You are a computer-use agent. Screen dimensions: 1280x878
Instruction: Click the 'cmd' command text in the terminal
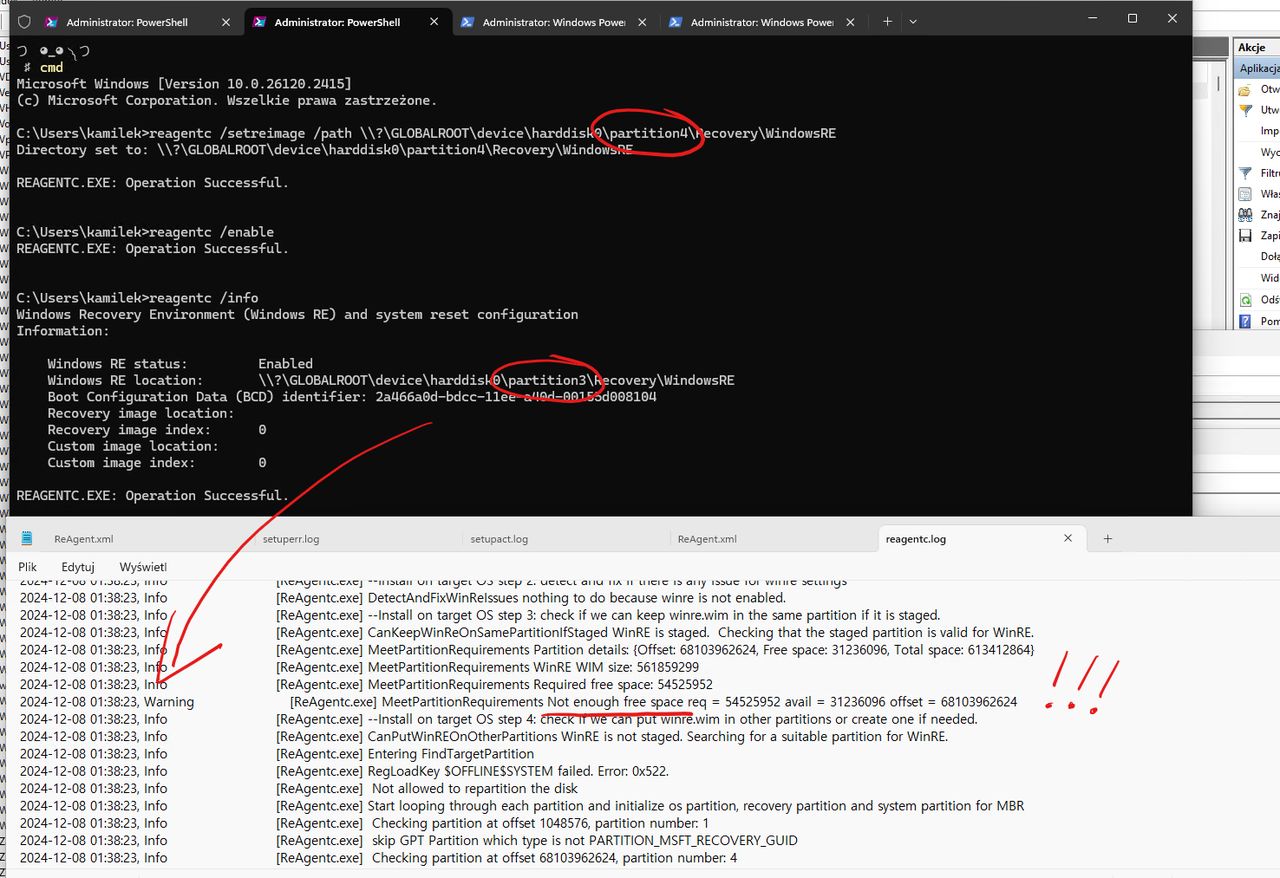click(51, 67)
